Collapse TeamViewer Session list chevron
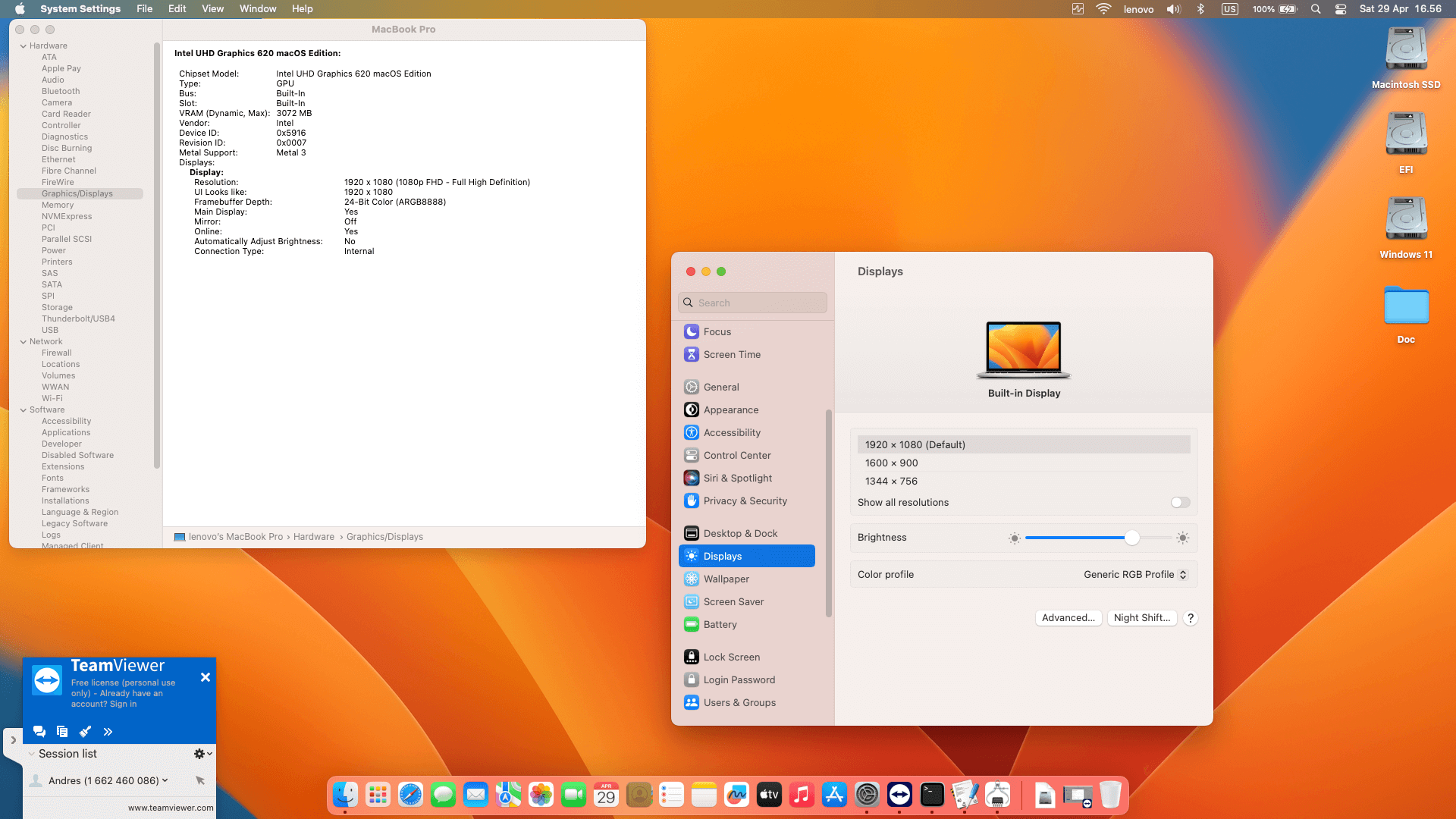 point(31,754)
